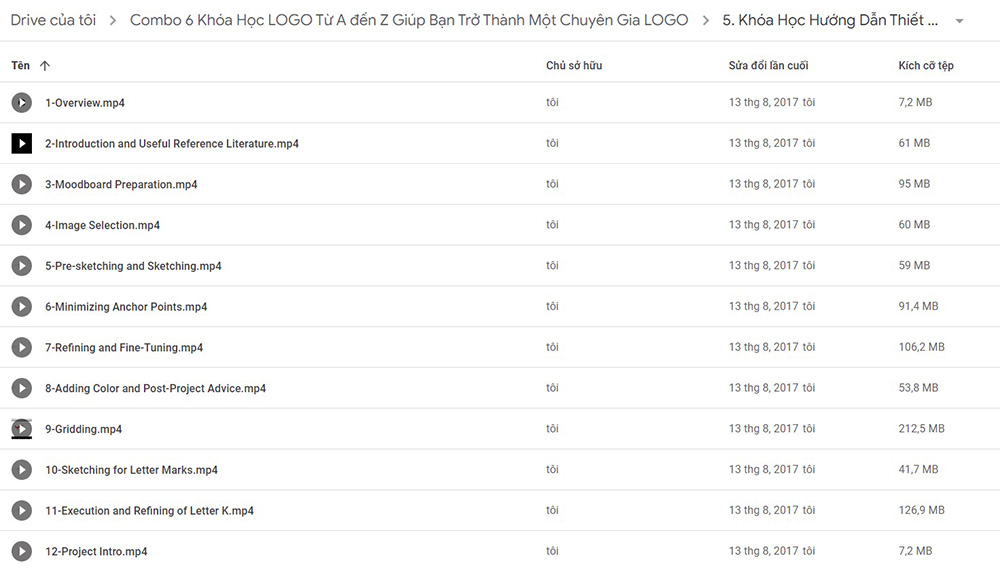Screen dimensions: 1000x571
Task: Click the video icon for 6-Minimizing Anchor Points.mp4
Action: coord(22,307)
